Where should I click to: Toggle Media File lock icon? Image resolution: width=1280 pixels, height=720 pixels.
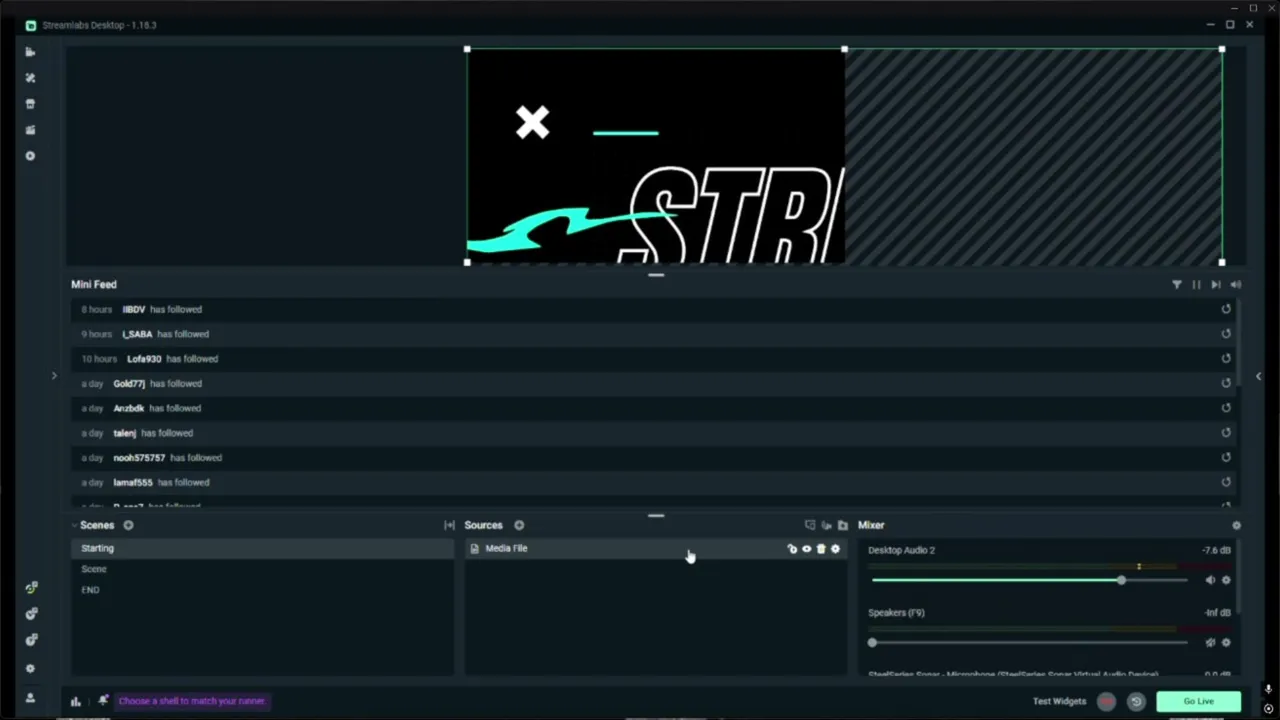(x=792, y=549)
